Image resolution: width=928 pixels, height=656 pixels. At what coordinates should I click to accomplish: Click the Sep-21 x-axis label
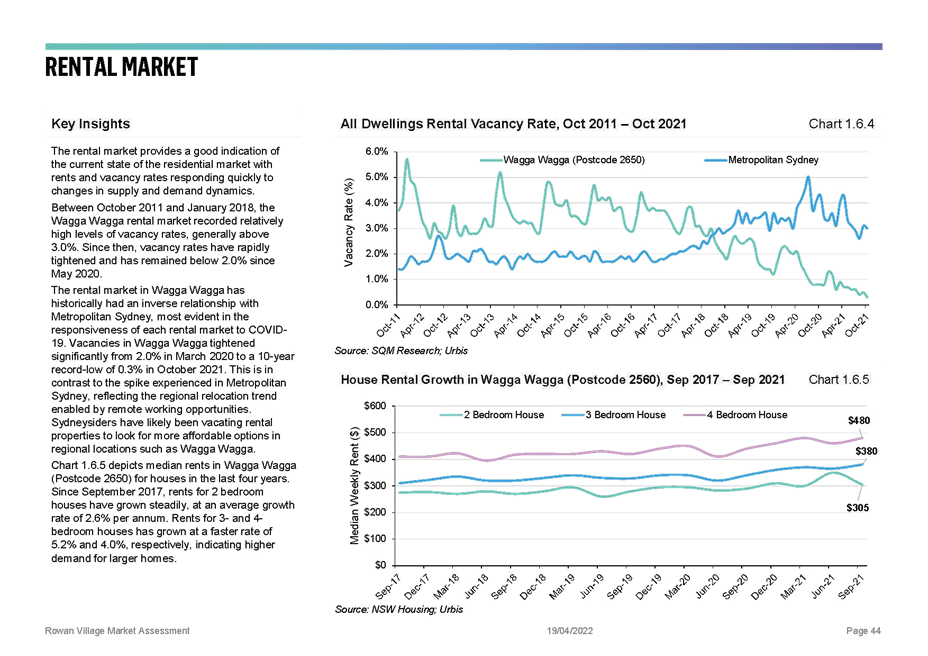point(850,587)
